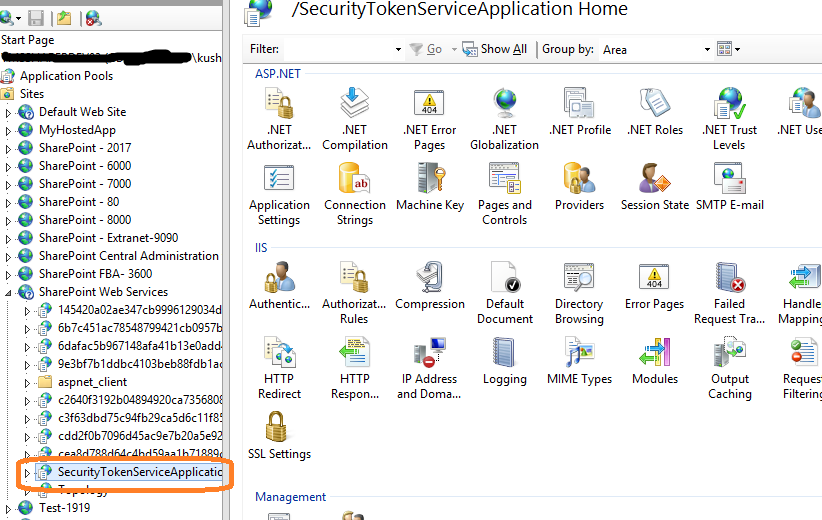Screen dimensions: 822x520
Task: Open Directory Browsing feature
Action: point(579,293)
